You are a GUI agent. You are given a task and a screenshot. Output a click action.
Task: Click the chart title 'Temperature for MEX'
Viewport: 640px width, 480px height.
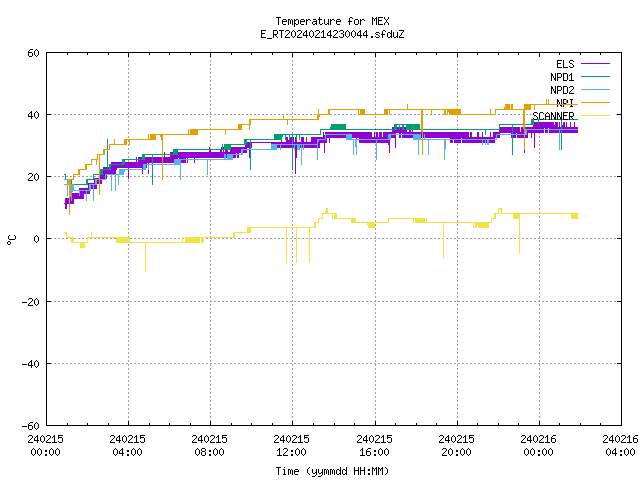click(x=332, y=21)
